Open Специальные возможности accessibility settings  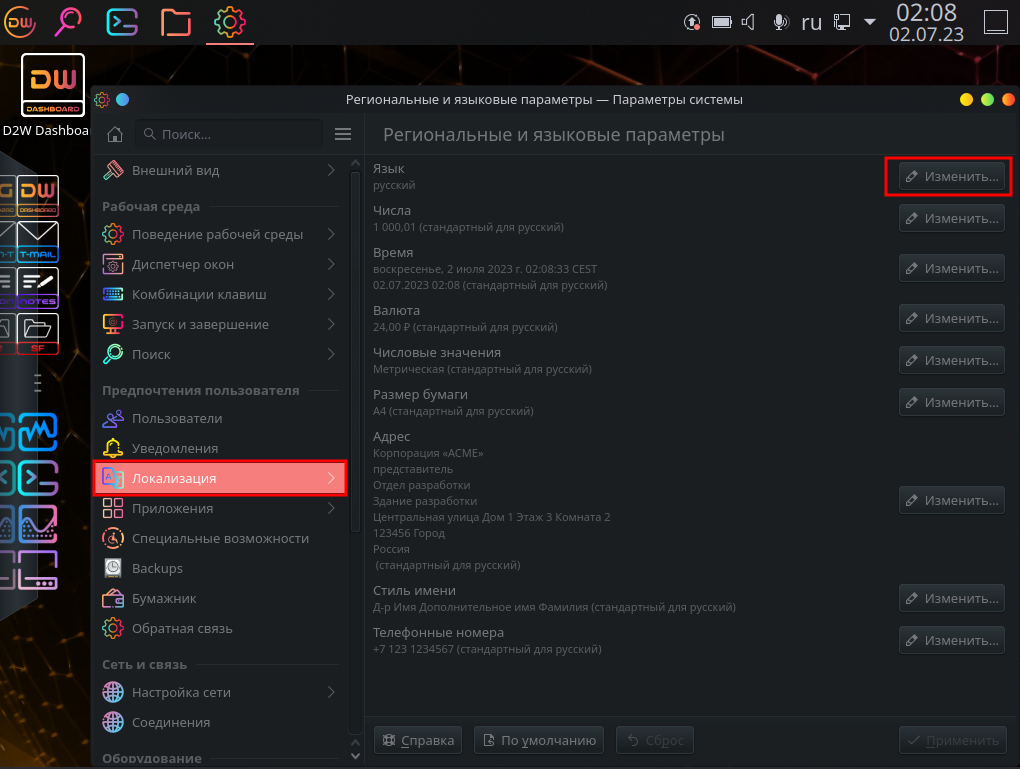tap(220, 538)
